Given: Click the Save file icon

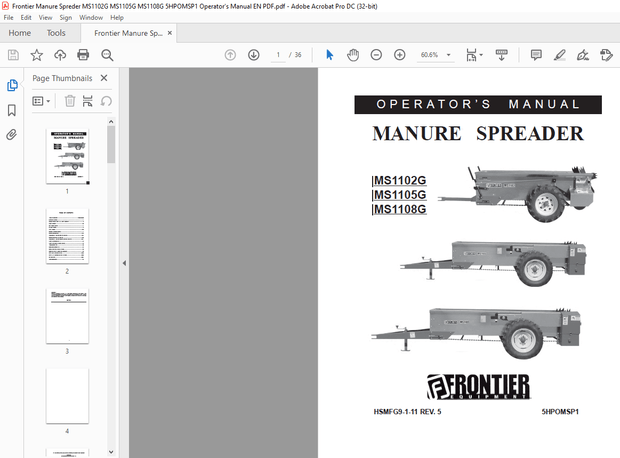Looking at the screenshot, I should click(x=13, y=55).
